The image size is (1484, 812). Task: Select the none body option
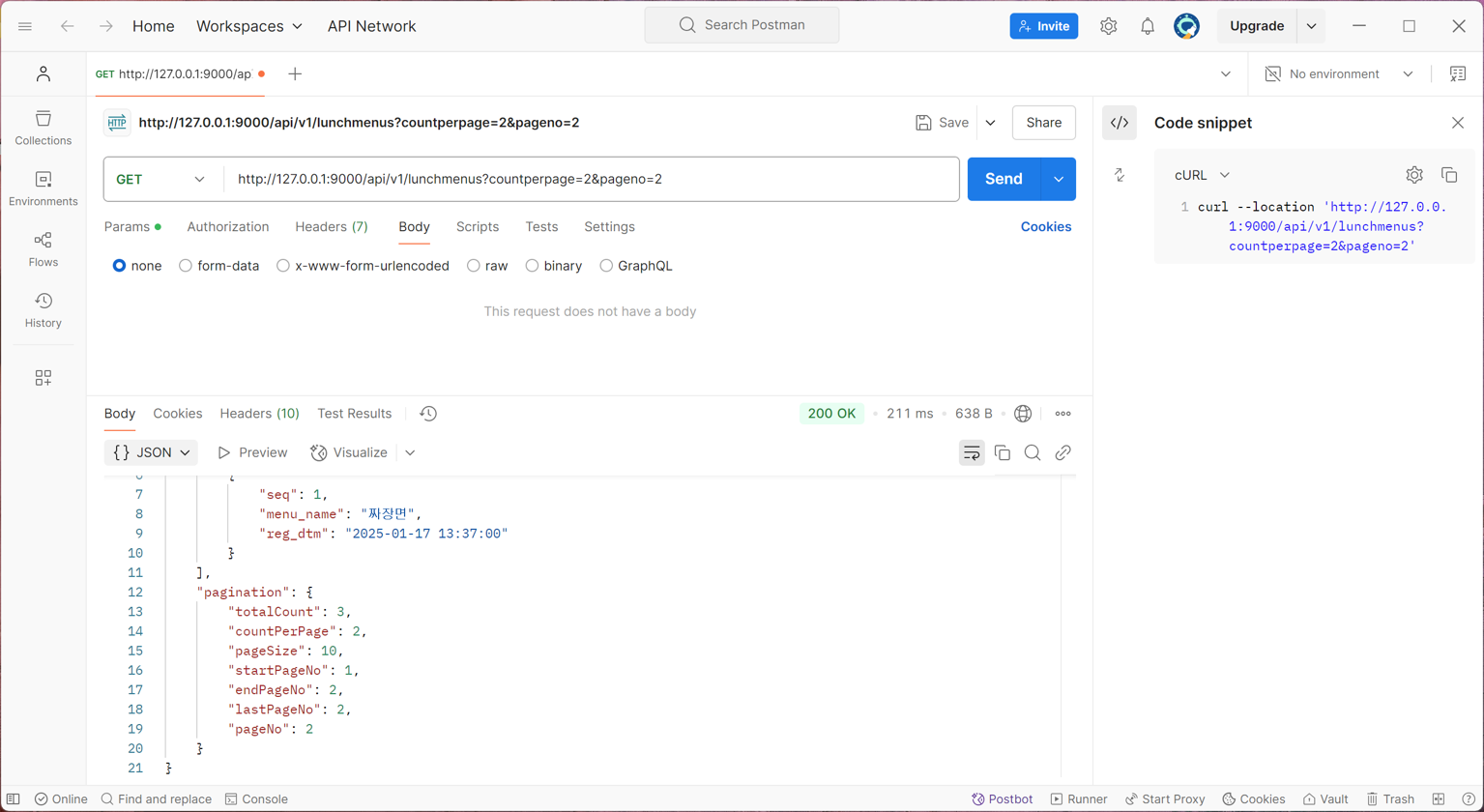coord(137,266)
